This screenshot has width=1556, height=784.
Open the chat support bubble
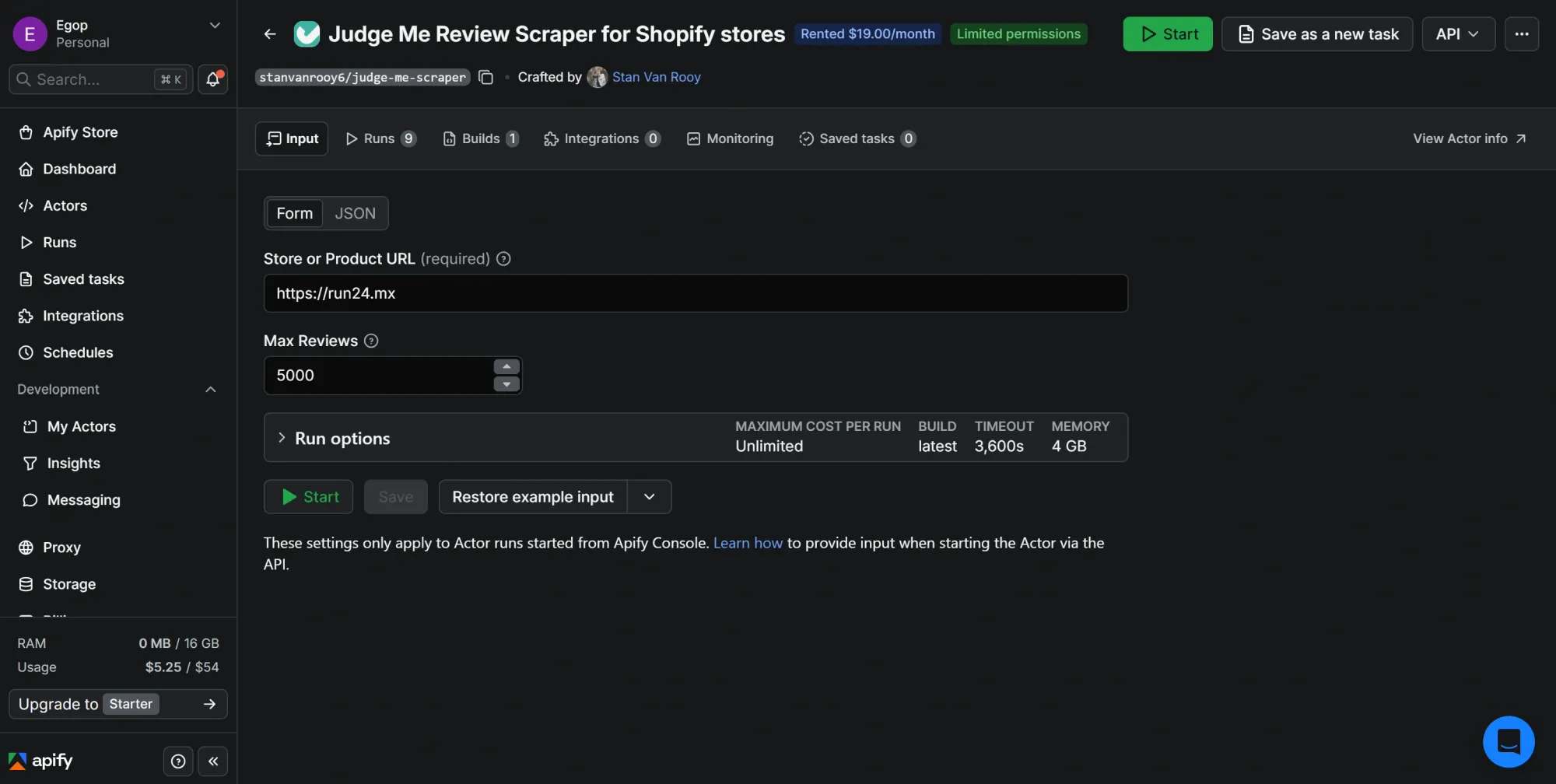(1509, 741)
